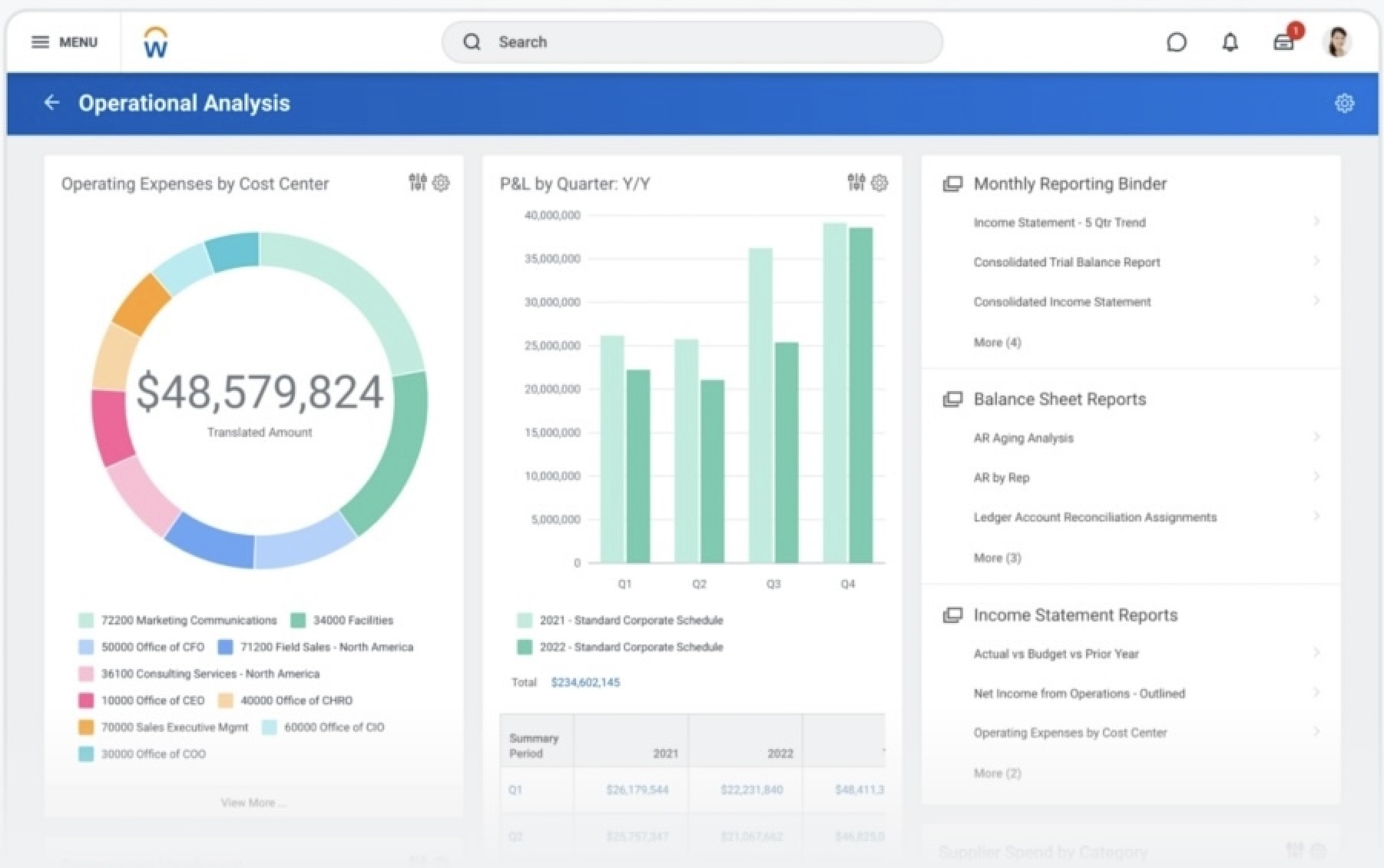Expand More (4) in Monthly Reporting Binder
This screenshot has height=868, width=1384.
coord(997,343)
